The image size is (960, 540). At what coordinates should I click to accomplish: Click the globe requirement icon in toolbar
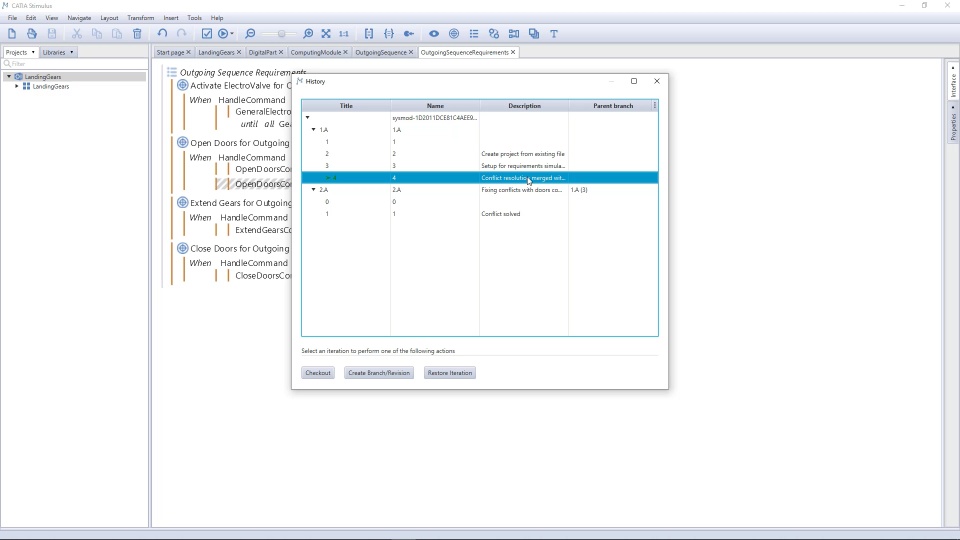click(x=454, y=34)
